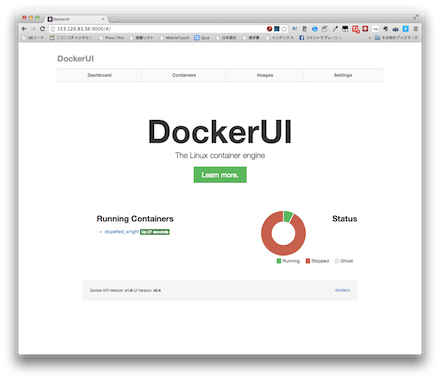Follow the dockerui link in footer
440x380 pixels.
click(x=342, y=290)
